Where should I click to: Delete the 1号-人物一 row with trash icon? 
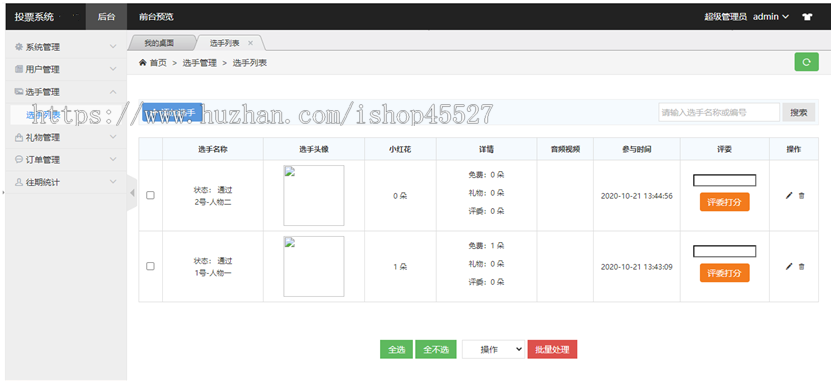tap(802, 267)
